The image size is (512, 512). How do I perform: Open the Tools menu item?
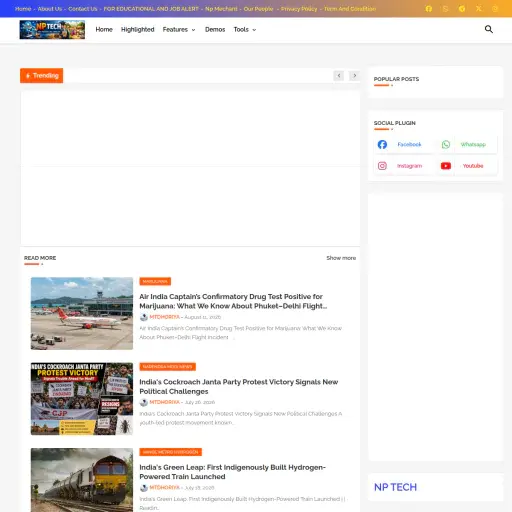241,30
